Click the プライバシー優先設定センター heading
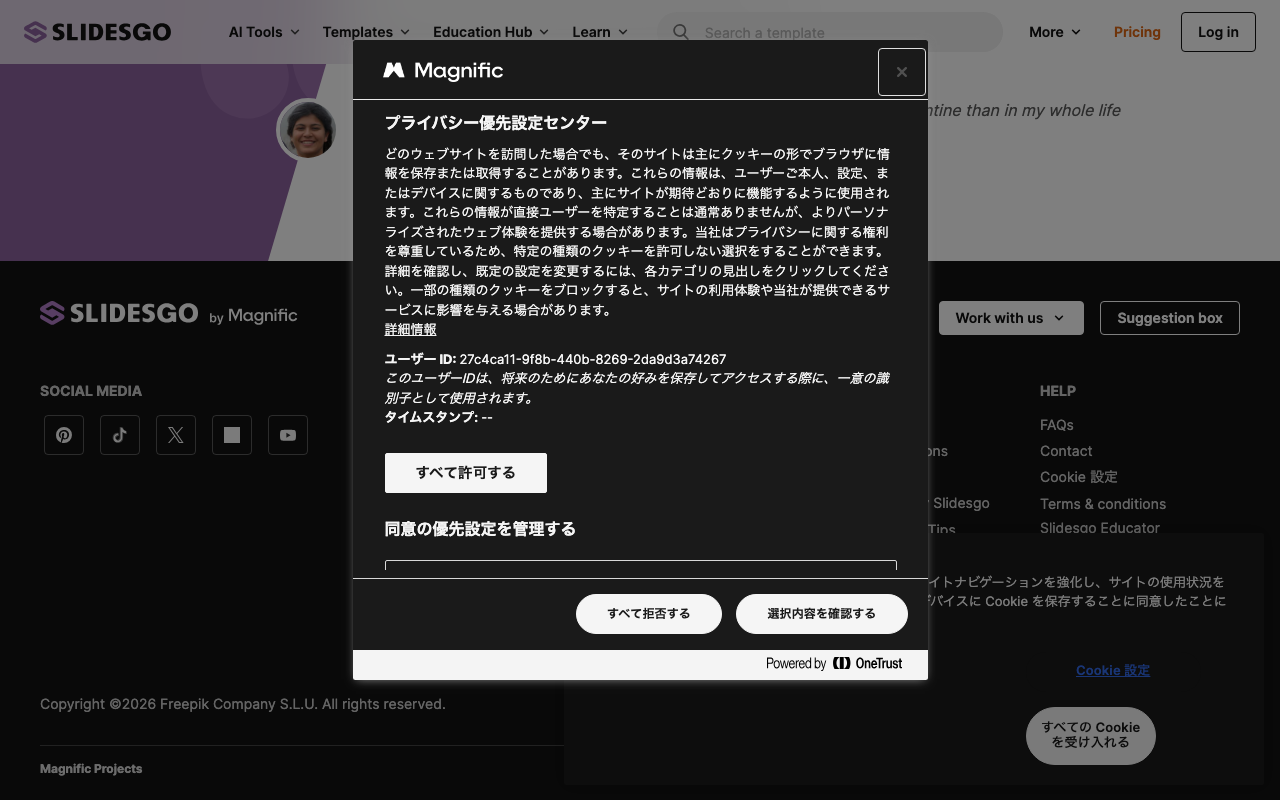 tap(496, 123)
